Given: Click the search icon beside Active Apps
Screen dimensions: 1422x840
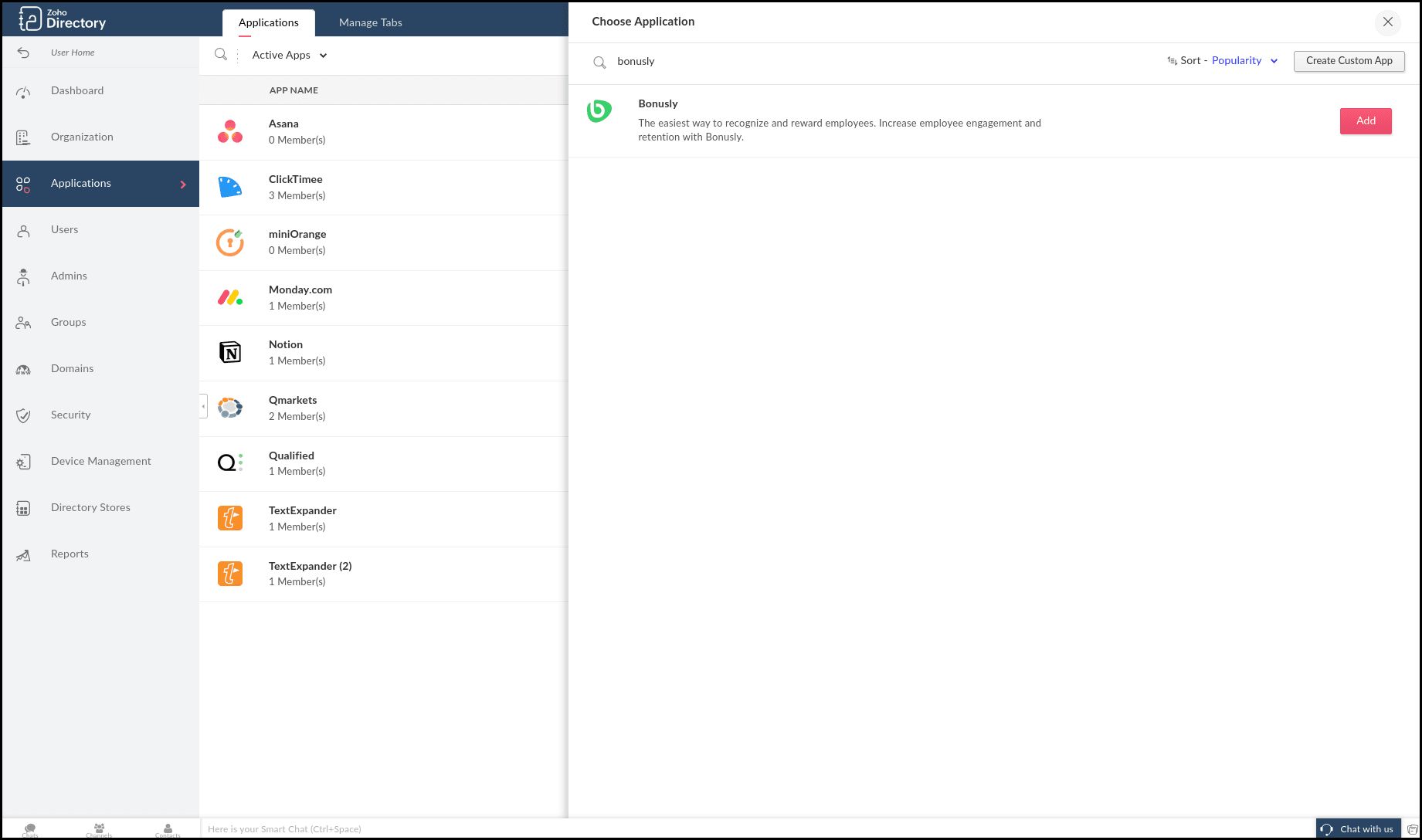Looking at the screenshot, I should pos(221,55).
